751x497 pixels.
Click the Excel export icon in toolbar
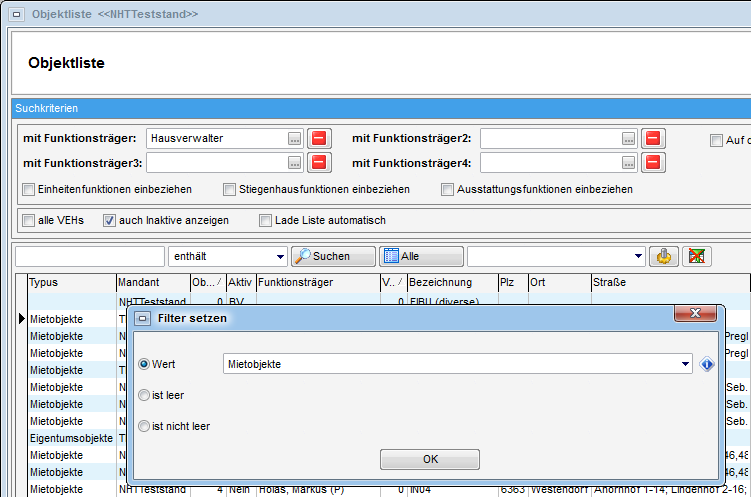(698, 256)
